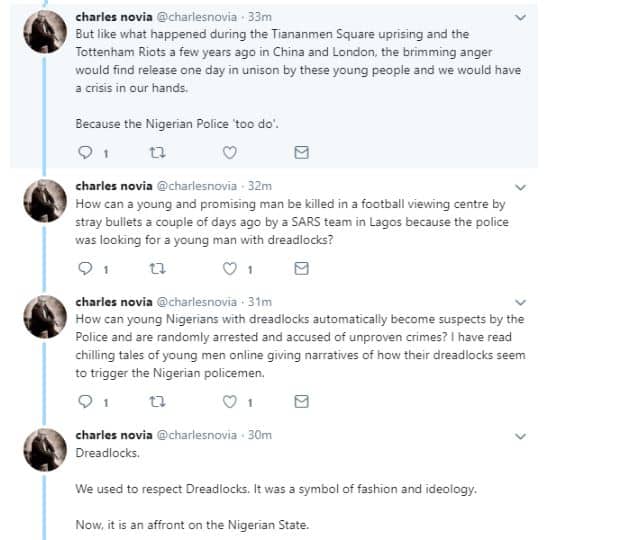Open the 33m tweet's more options chevron
The height and width of the screenshot is (540, 621).
tap(520, 18)
